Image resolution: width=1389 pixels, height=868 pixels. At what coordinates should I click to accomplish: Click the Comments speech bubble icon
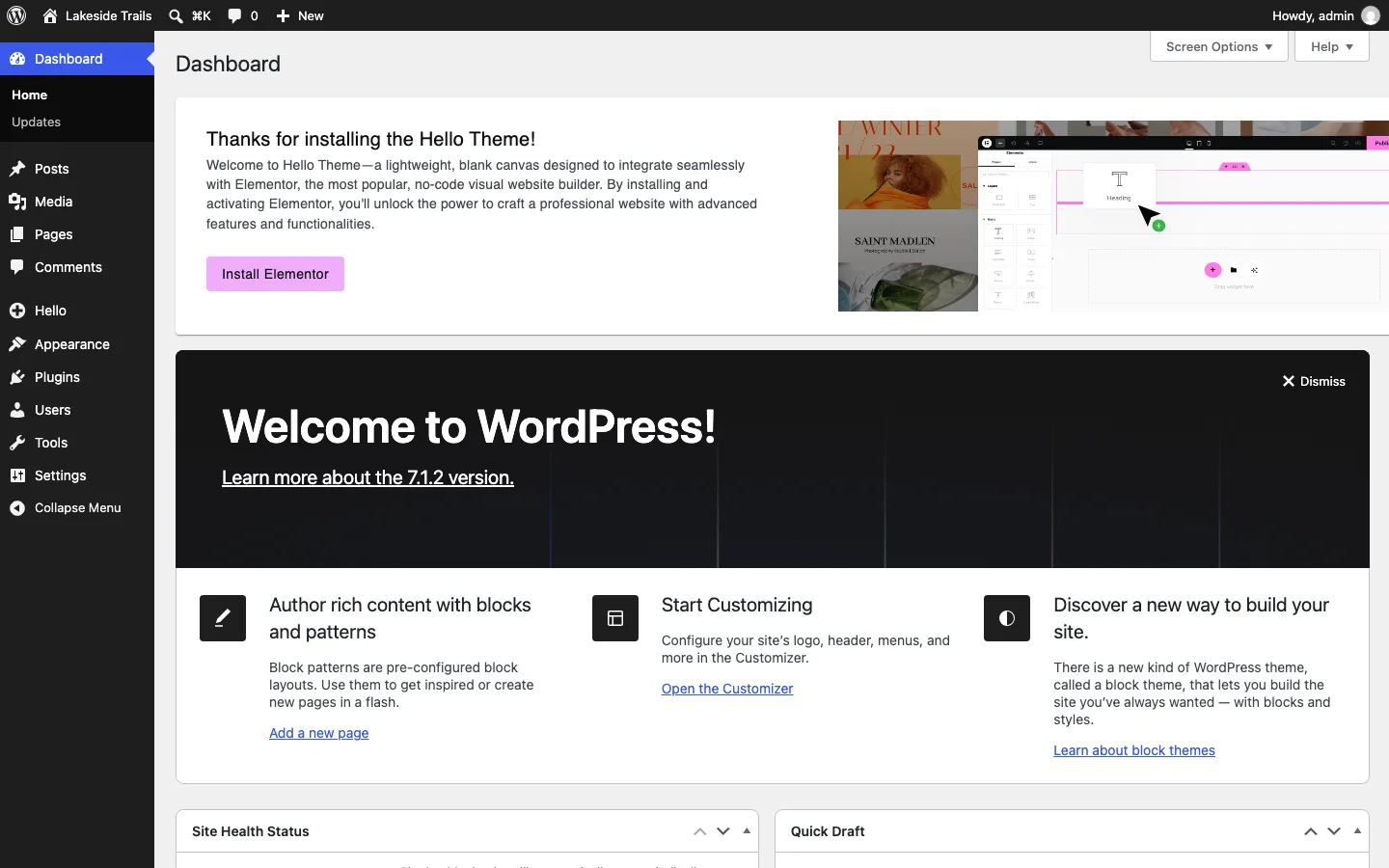click(x=17, y=267)
